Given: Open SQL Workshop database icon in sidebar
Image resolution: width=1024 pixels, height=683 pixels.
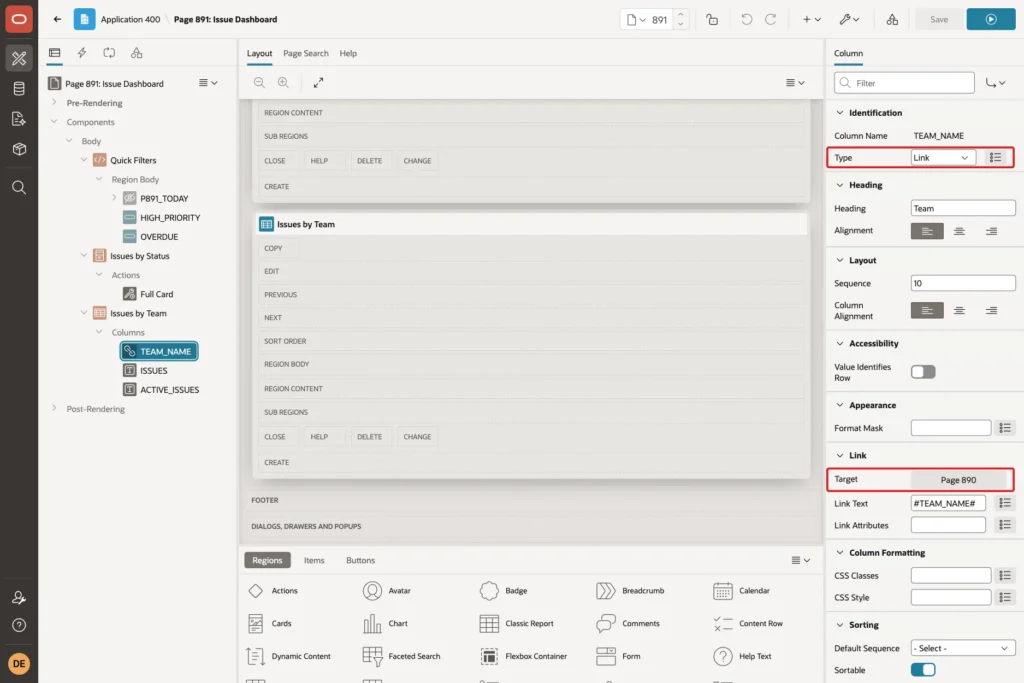Looking at the screenshot, I should tap(19, 89).
